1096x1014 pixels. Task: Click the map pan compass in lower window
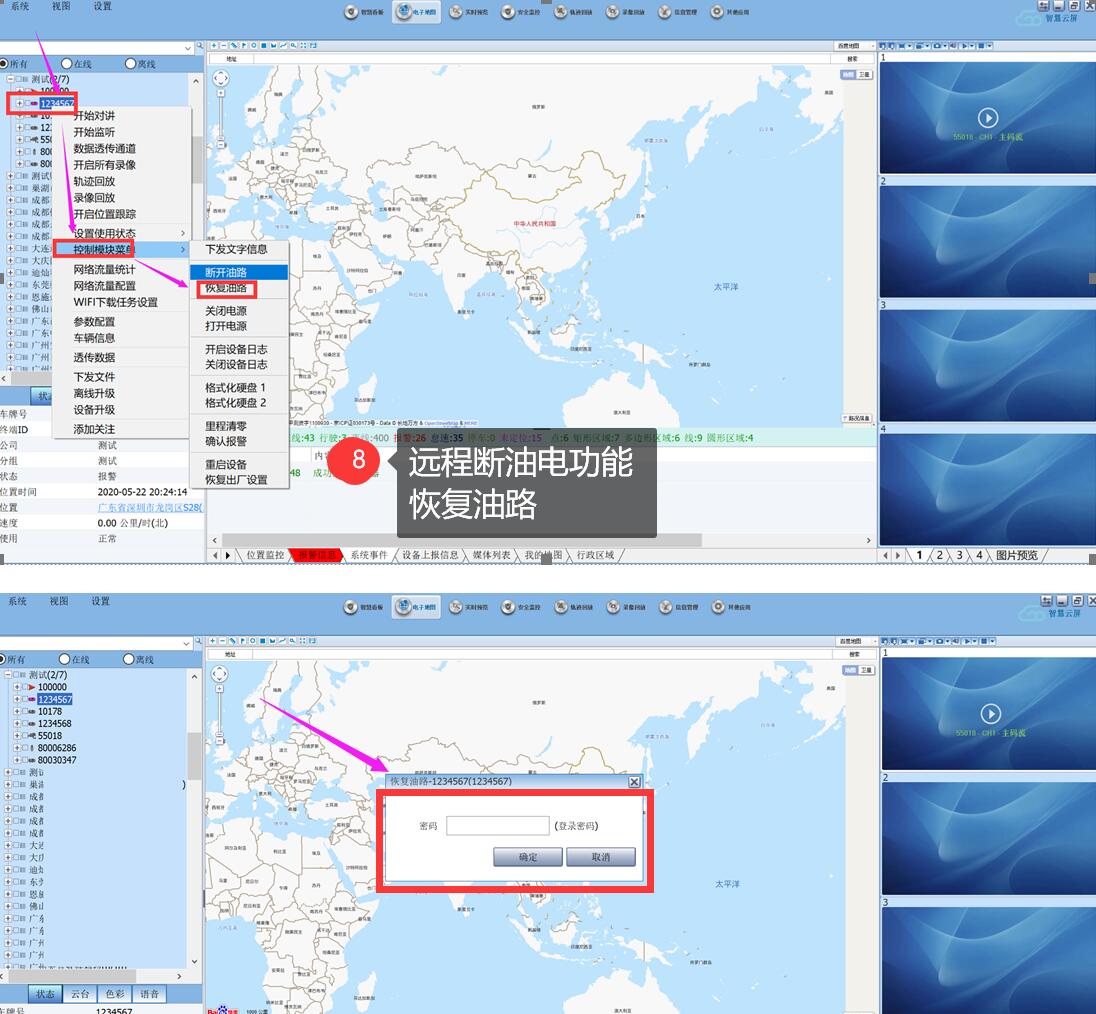coord(221,674)
